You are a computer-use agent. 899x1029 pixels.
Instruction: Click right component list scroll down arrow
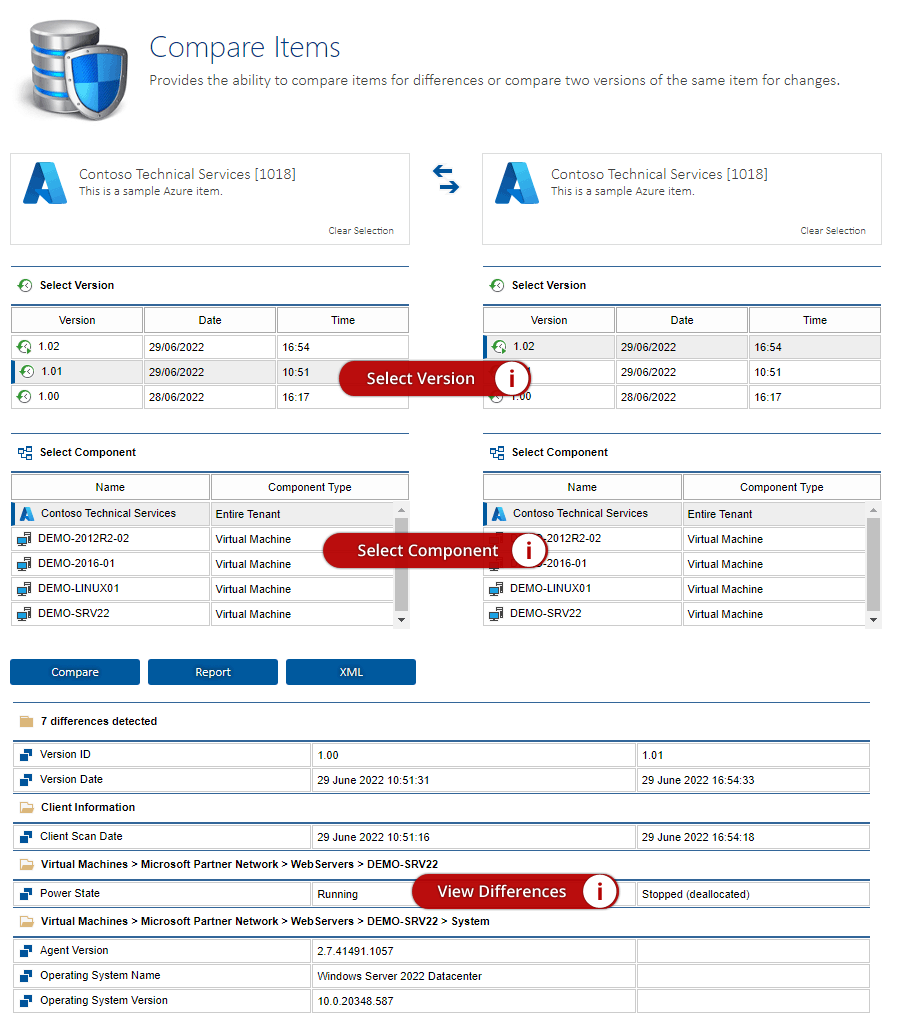[x=873, y=620]
